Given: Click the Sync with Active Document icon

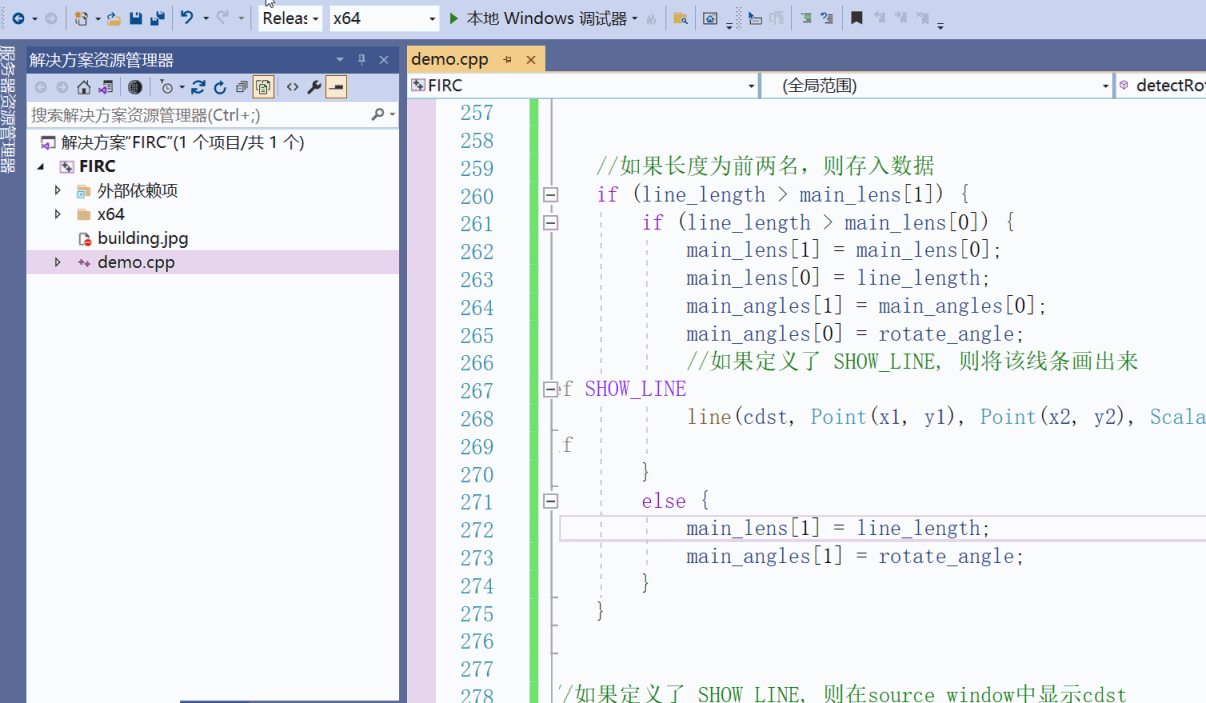Looking at the screenshot, I should tap(198, 87).
